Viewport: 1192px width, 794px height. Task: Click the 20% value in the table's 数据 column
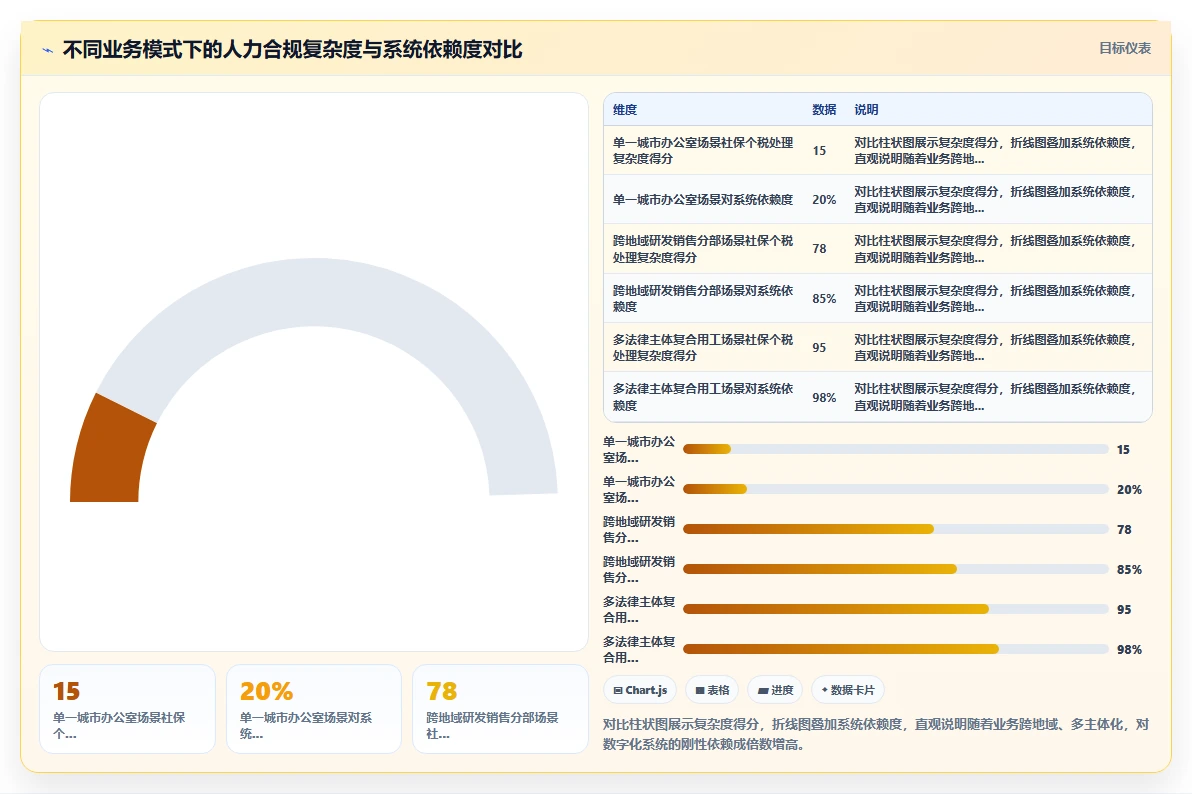tap(824, 199)
